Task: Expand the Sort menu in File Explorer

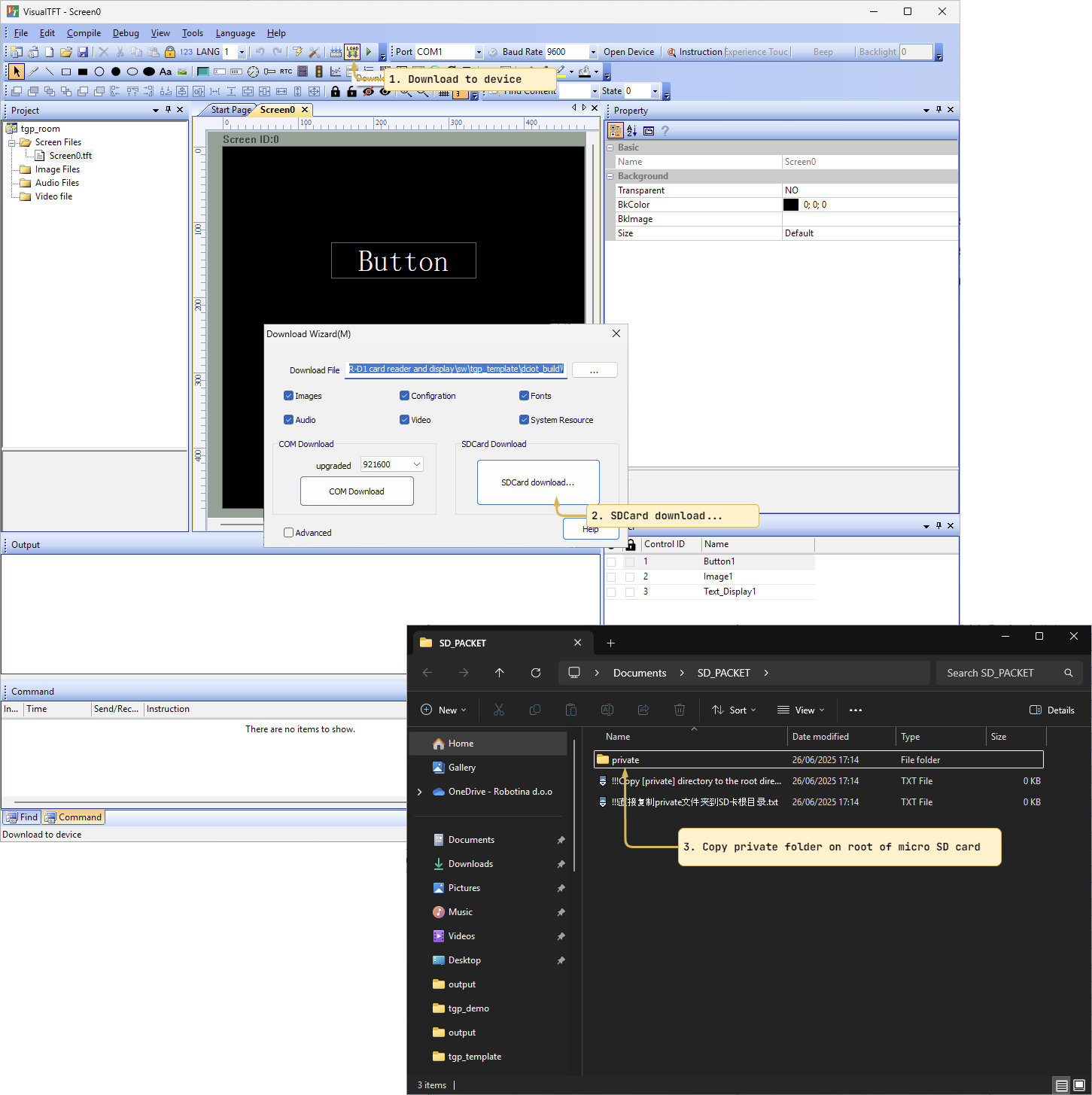Action: point(735,710)
